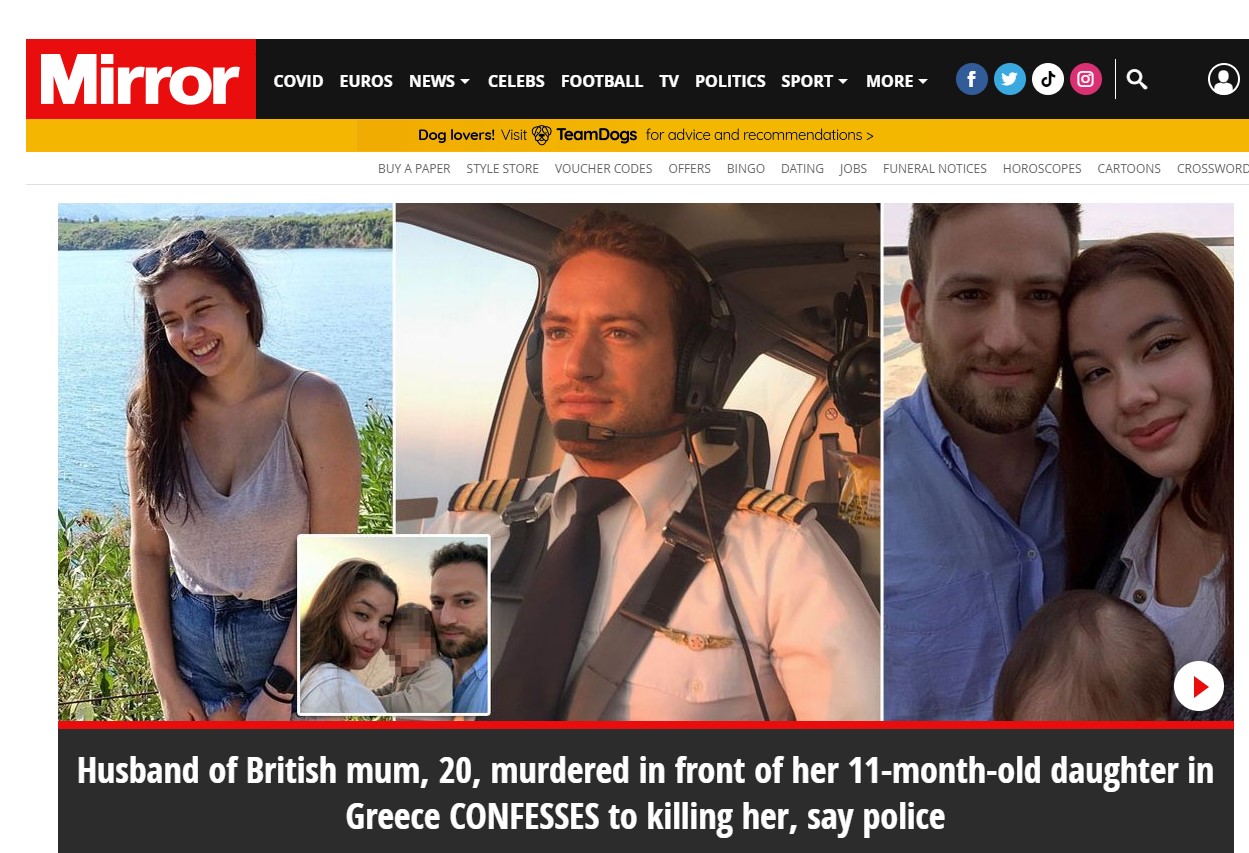Open the user account profile icon
1249x853 pixels.
[x=1224, y=79]
